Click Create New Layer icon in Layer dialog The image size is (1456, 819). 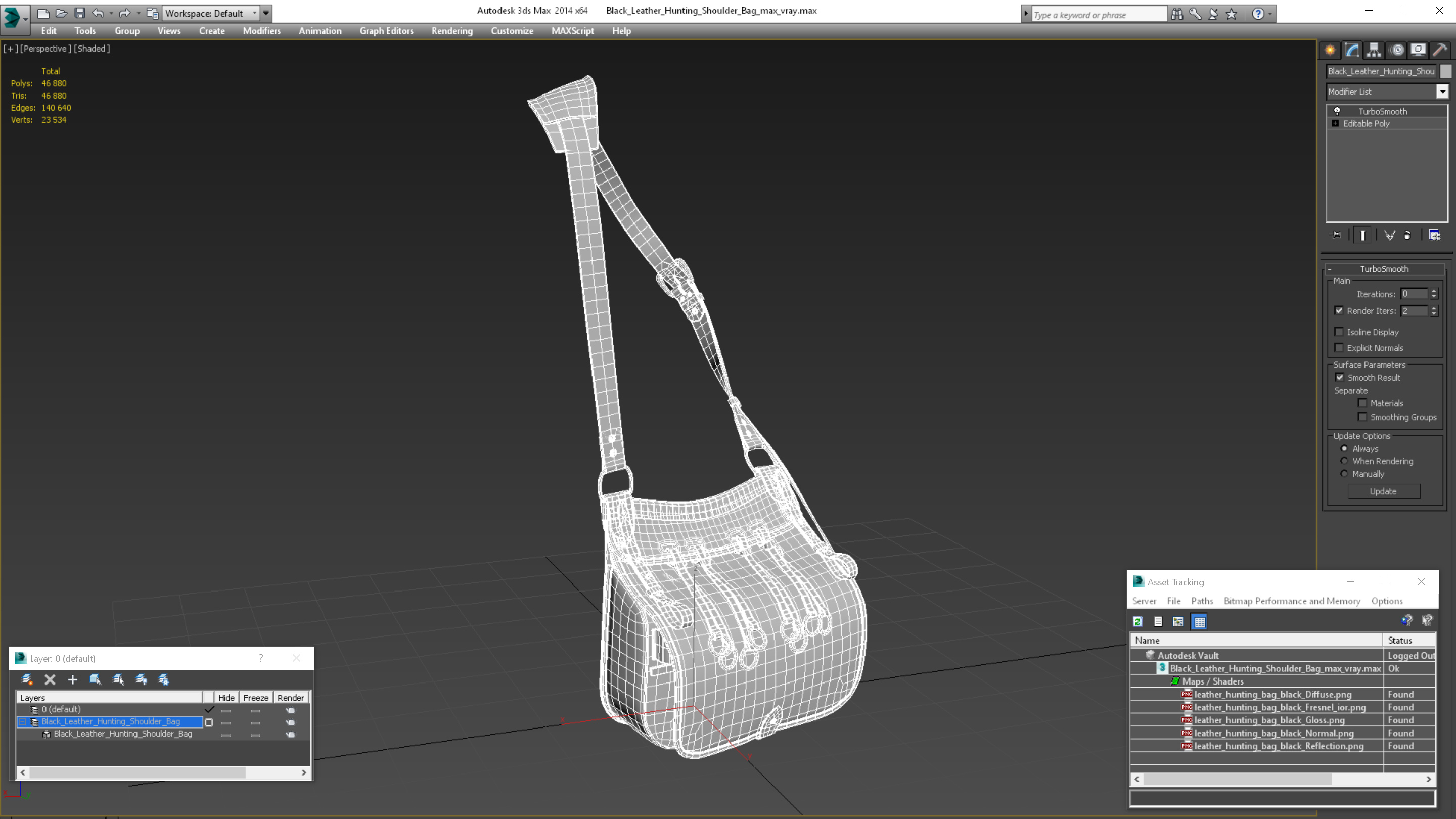[x=27, y=680]
